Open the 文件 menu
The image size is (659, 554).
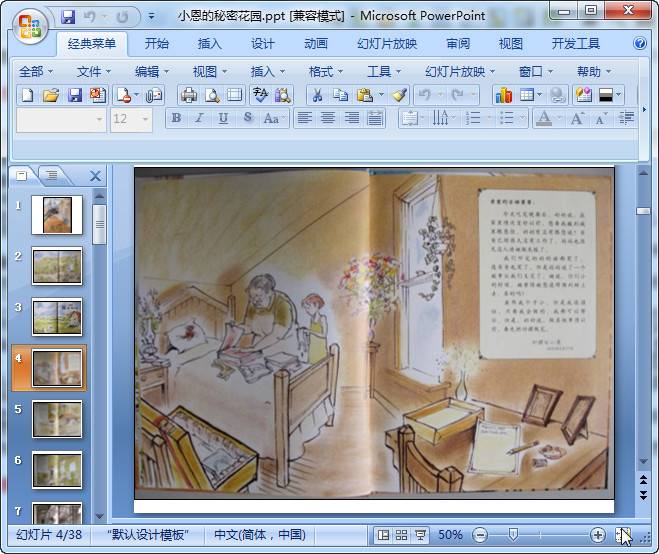point(94,71)
